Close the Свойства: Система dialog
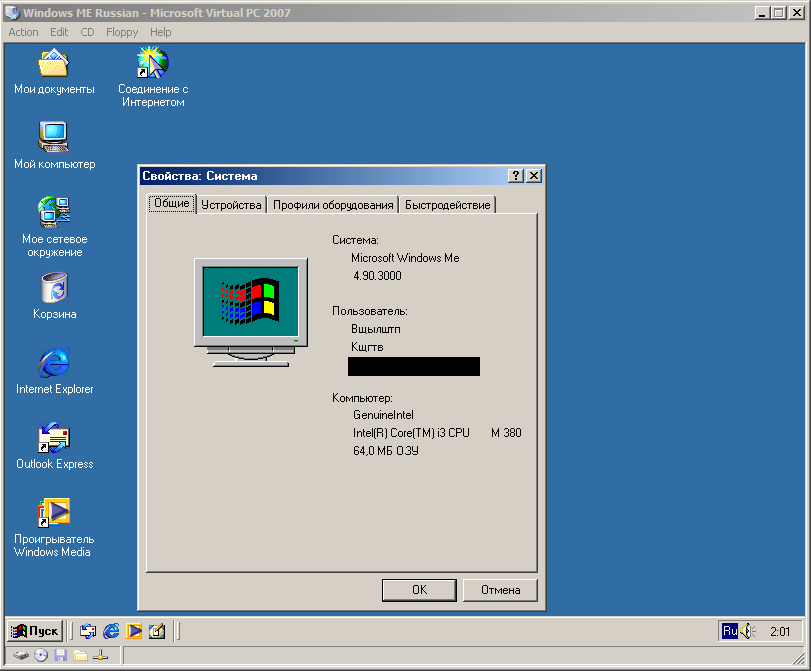 pyautogui.click(x=534, y=176)
